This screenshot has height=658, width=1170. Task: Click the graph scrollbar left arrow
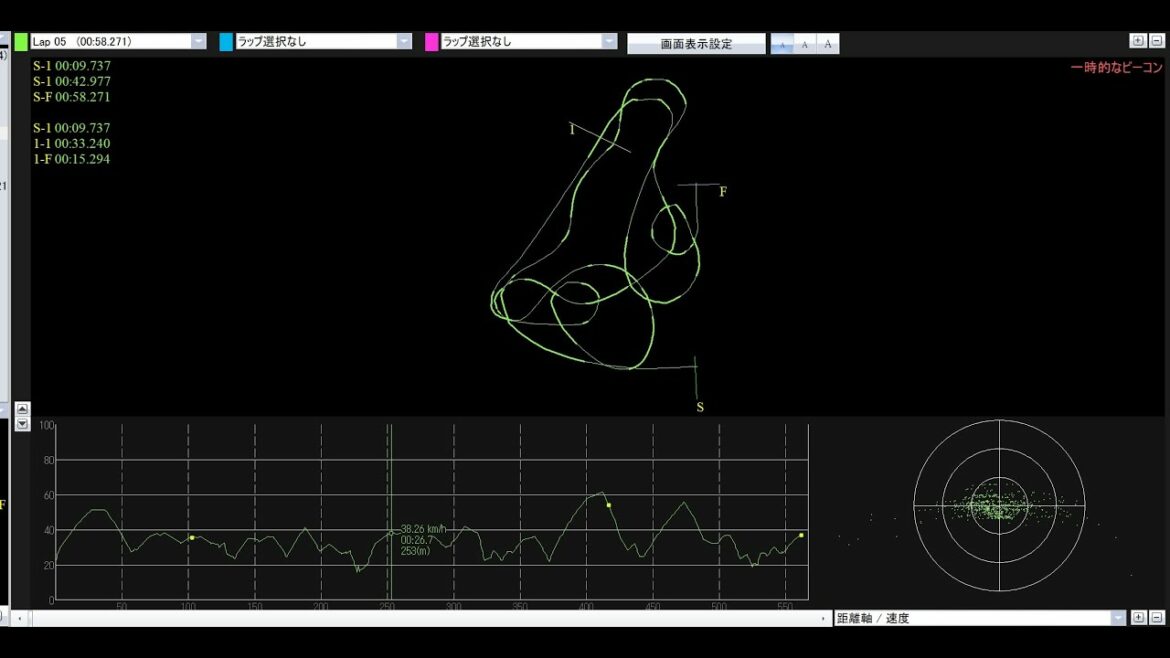point(19,619)
